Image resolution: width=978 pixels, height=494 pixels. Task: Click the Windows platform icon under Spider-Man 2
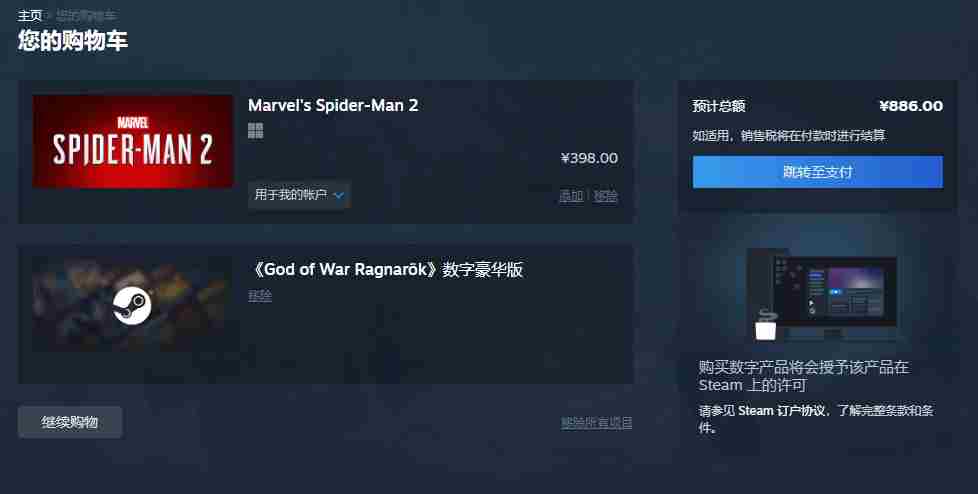(x=256, y=130)
